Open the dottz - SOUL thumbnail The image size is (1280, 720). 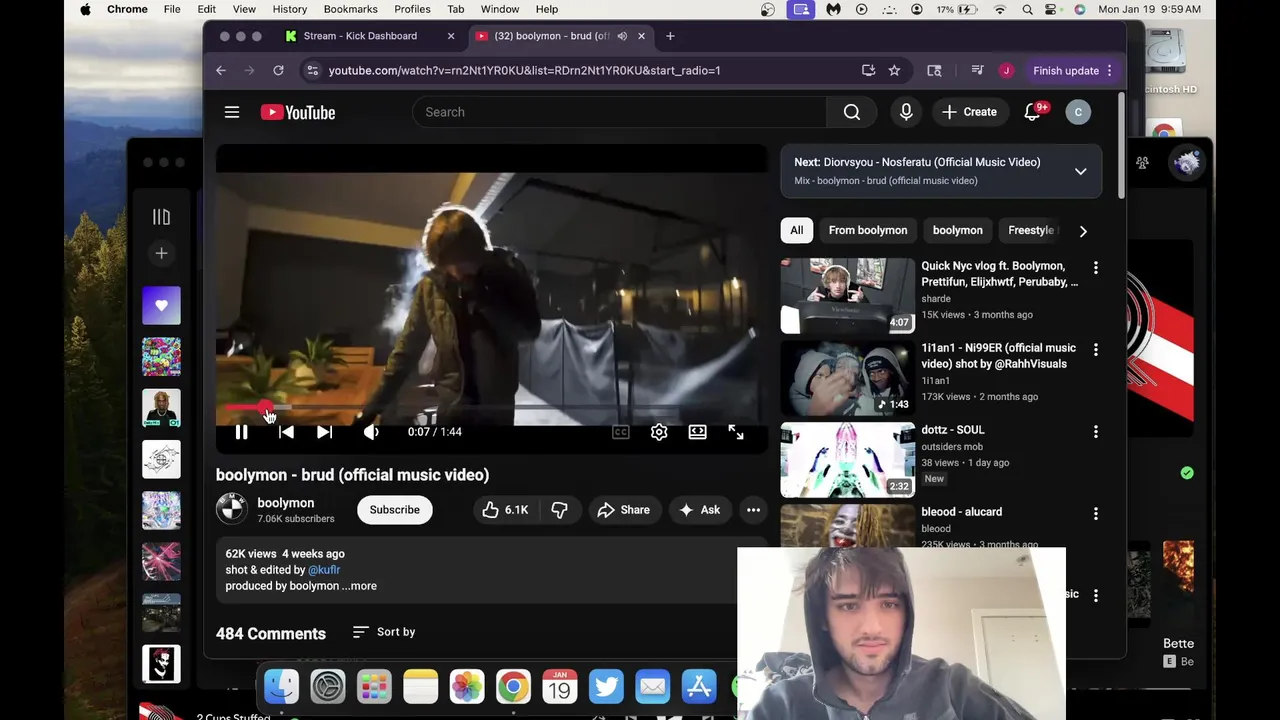pos(848,459)
